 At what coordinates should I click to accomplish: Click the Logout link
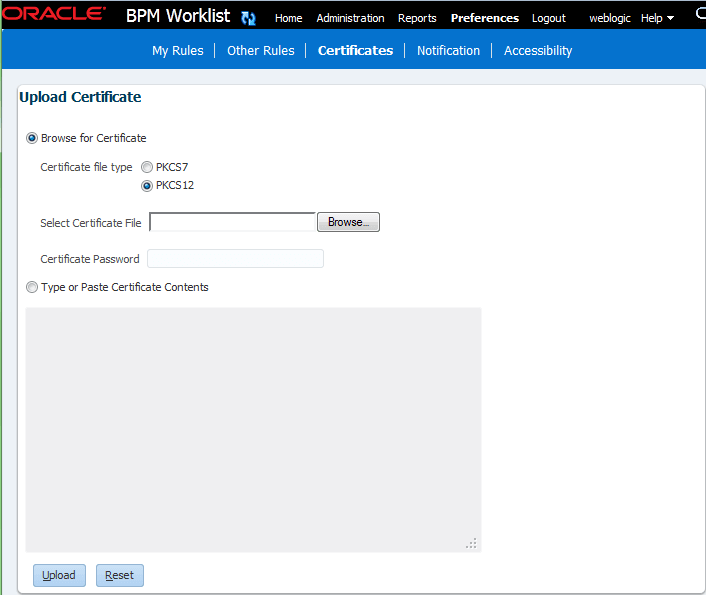(x=549, y=18)
